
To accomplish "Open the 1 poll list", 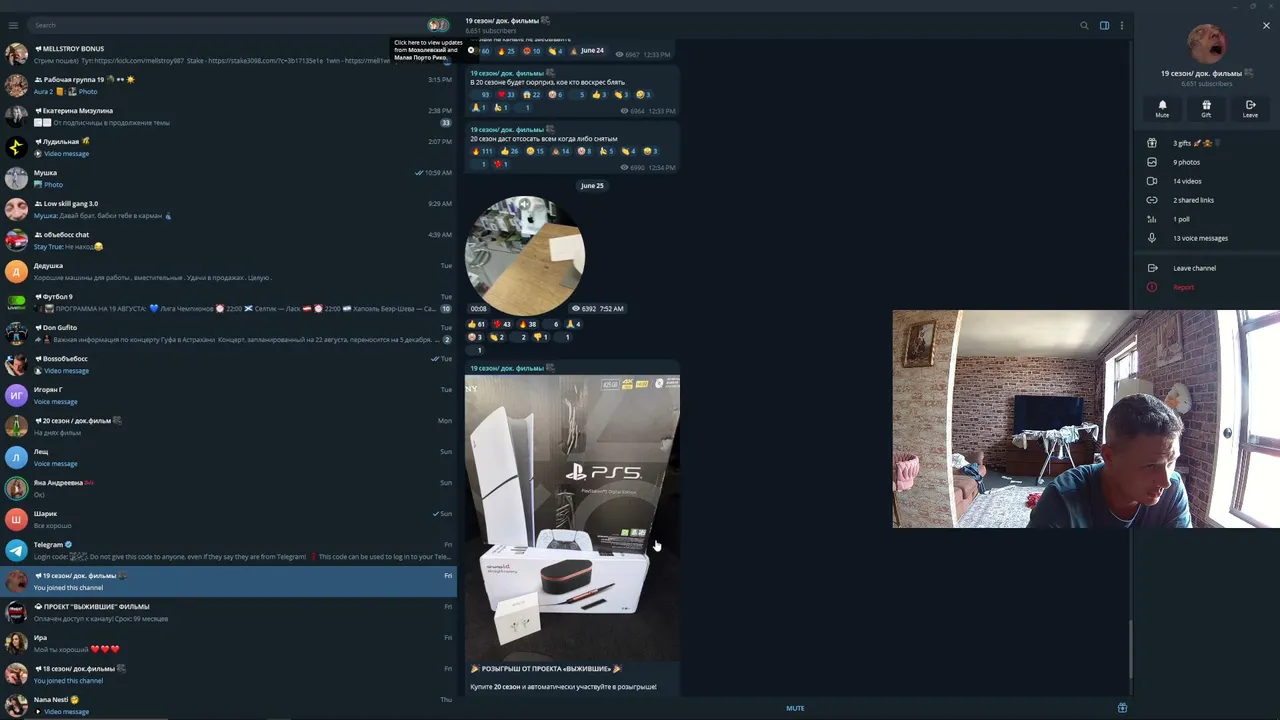I will [1207, 219].
